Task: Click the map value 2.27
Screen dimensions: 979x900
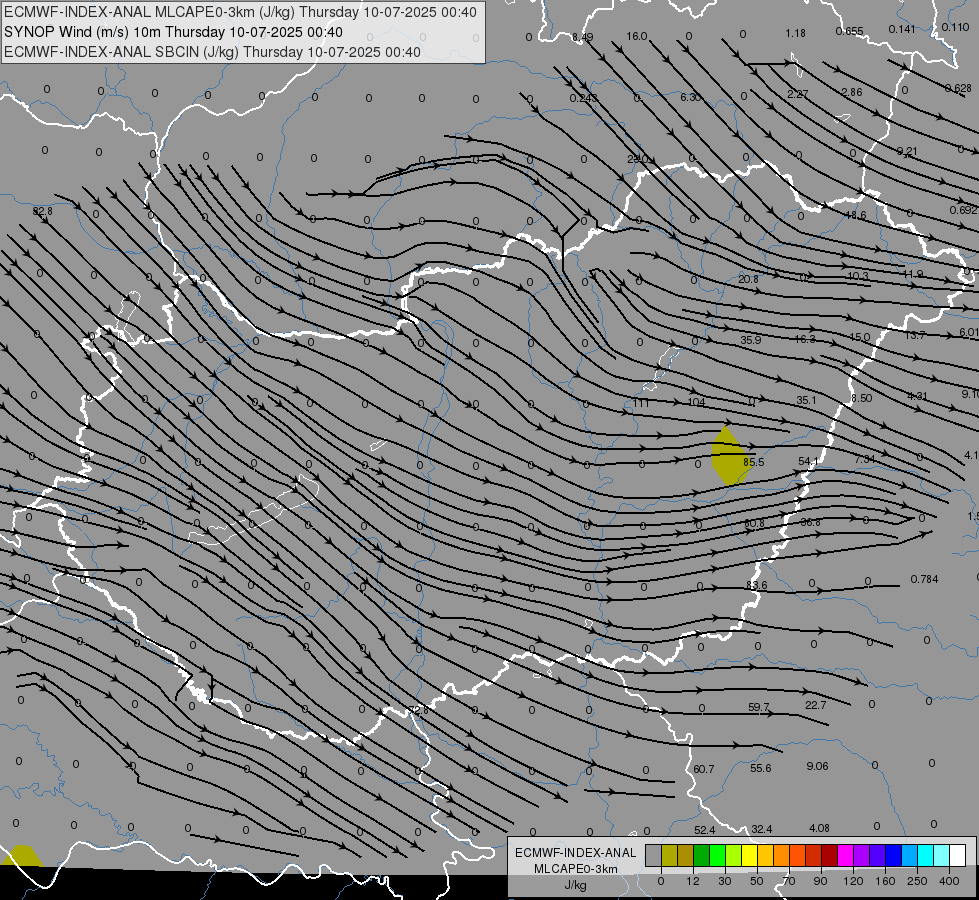Action: [797, 94]
